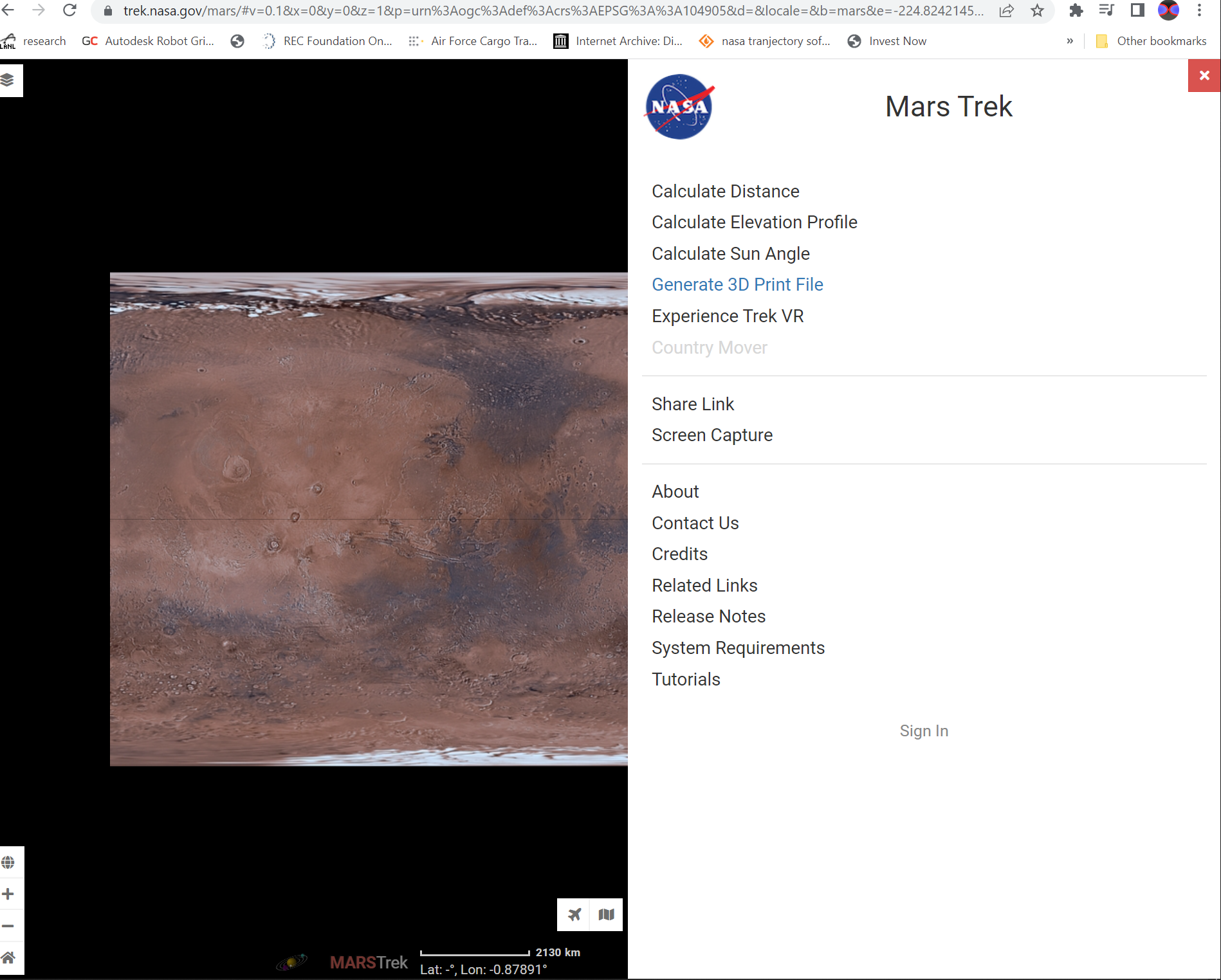Switch projection with the globe icon
This screenshot has height=980, width=1221.
coord(8,862)
